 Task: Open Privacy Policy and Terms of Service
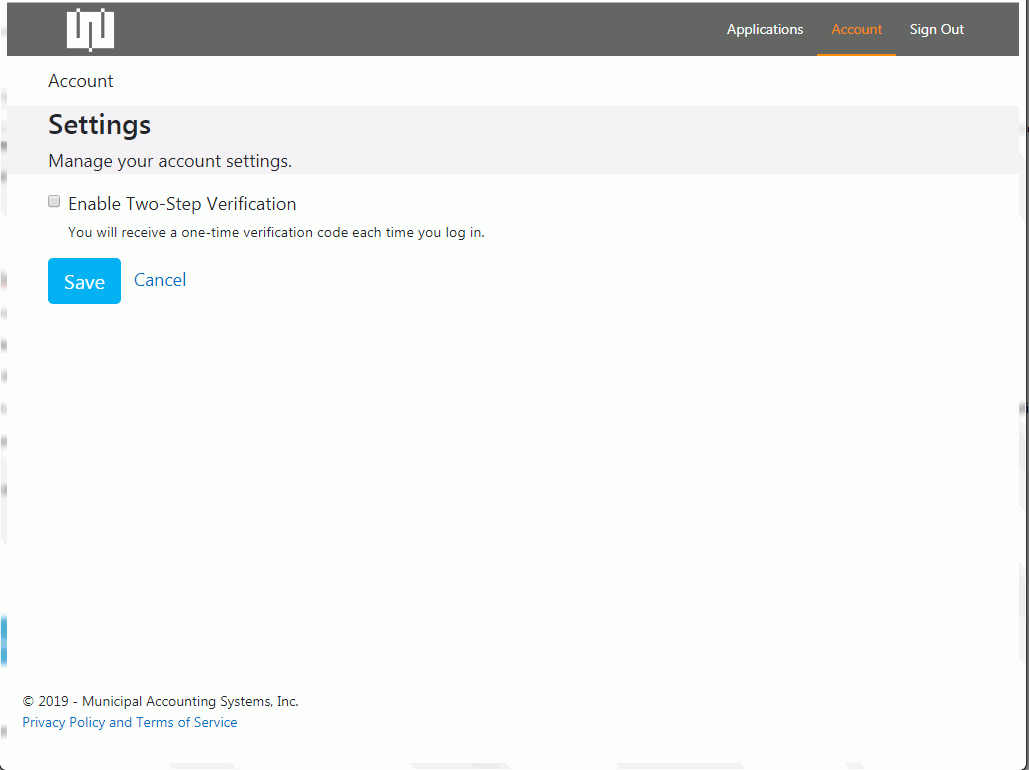130,722
